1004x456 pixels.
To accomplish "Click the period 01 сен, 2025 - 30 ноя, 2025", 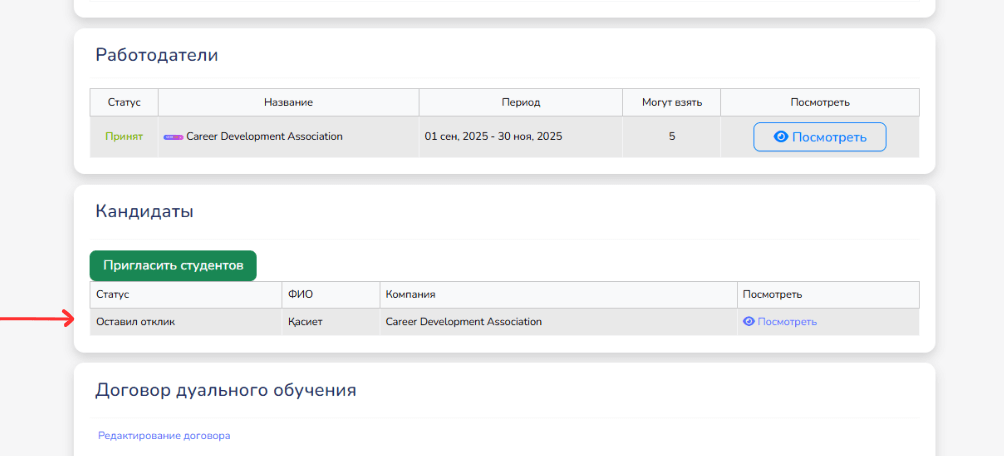I will coord(493,137).
